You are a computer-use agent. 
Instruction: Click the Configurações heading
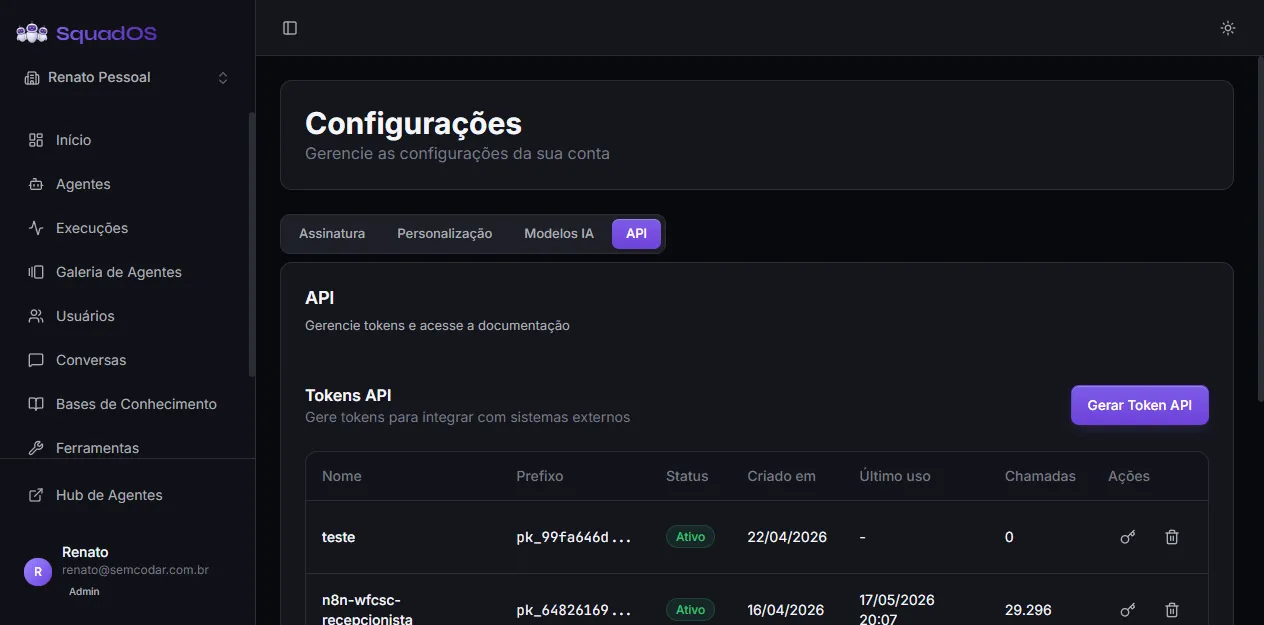click(x=413, y=123)
